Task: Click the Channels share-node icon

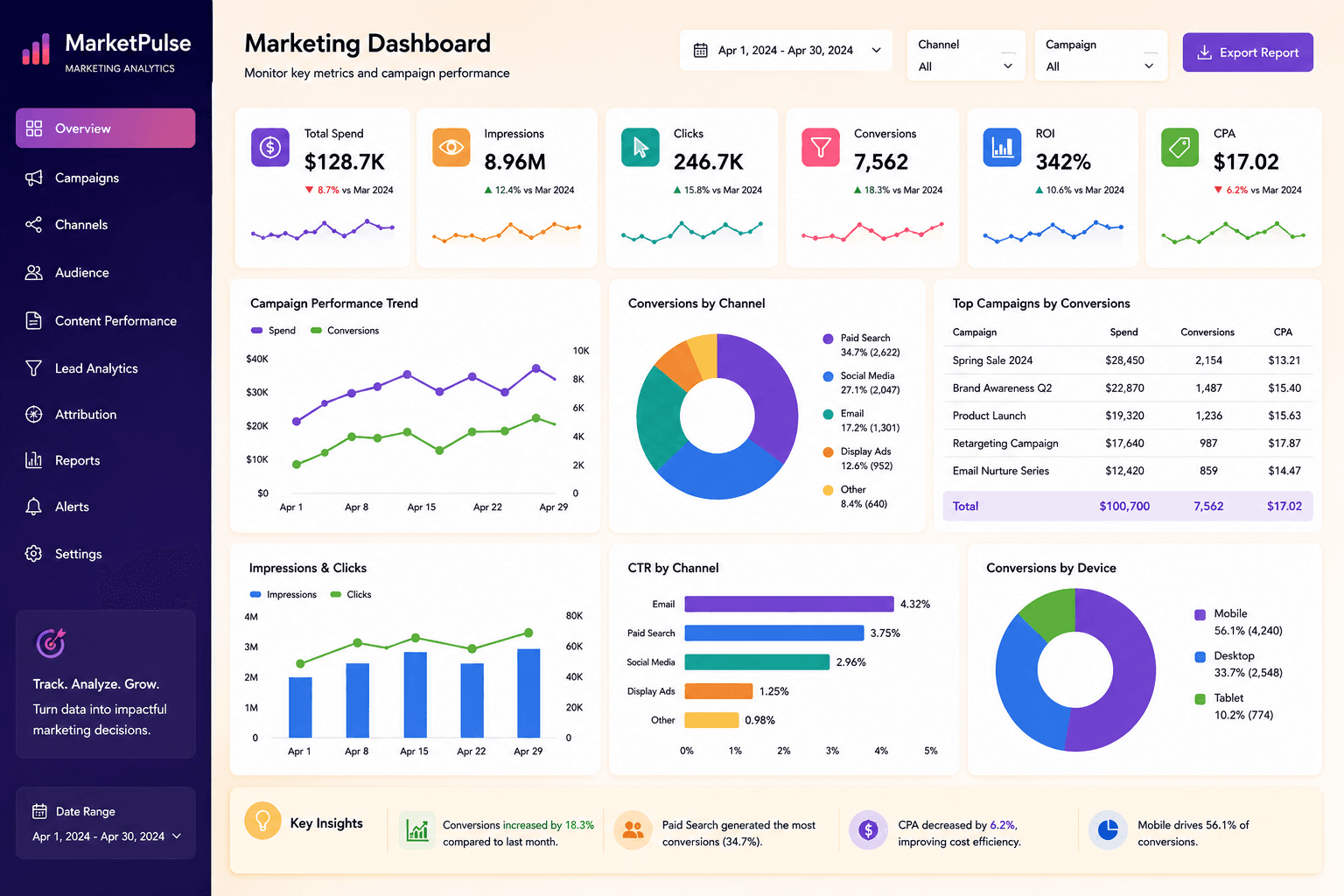Action: click(34, 225)
